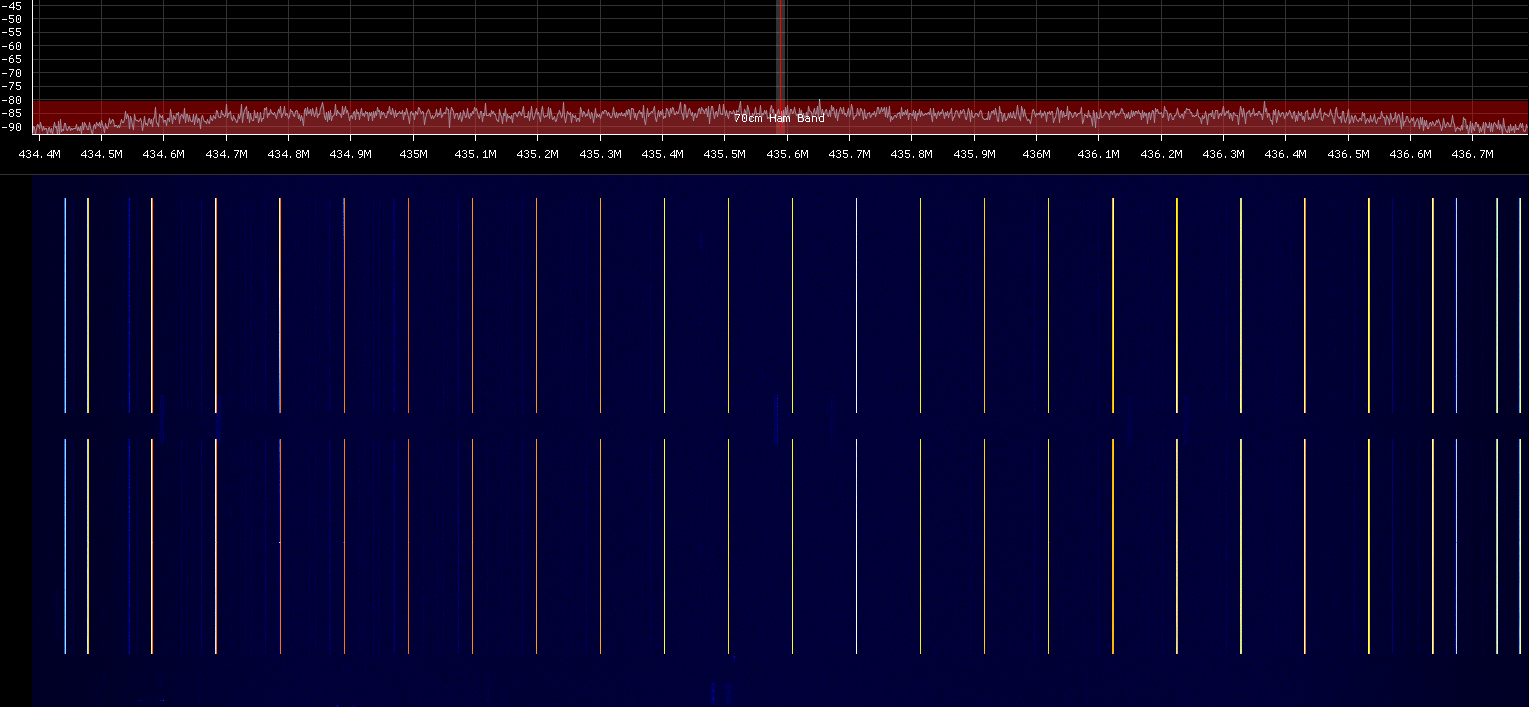Click the 436.4M frequency label

(1286, 155)
